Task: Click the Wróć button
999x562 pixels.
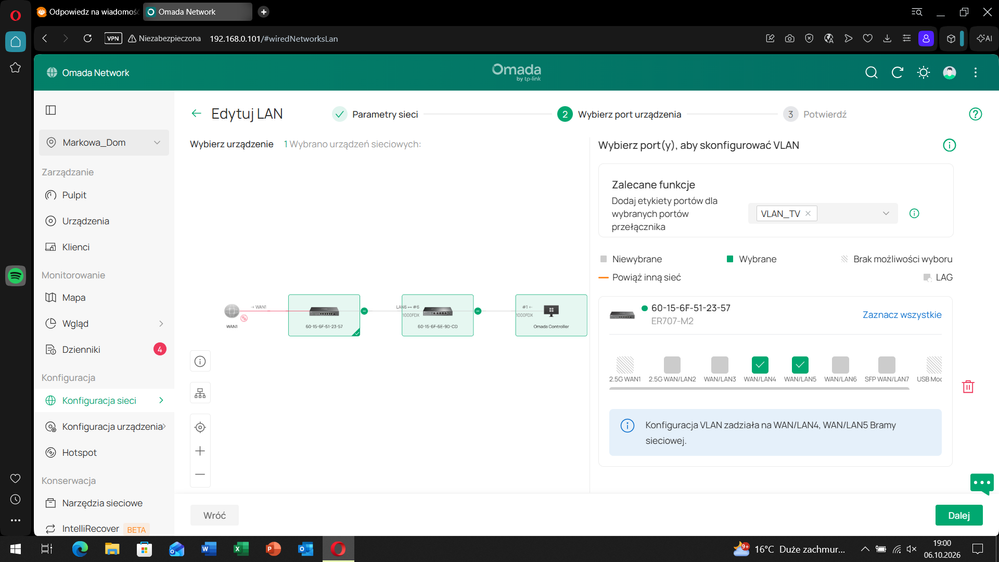Action: click(215, 515)
